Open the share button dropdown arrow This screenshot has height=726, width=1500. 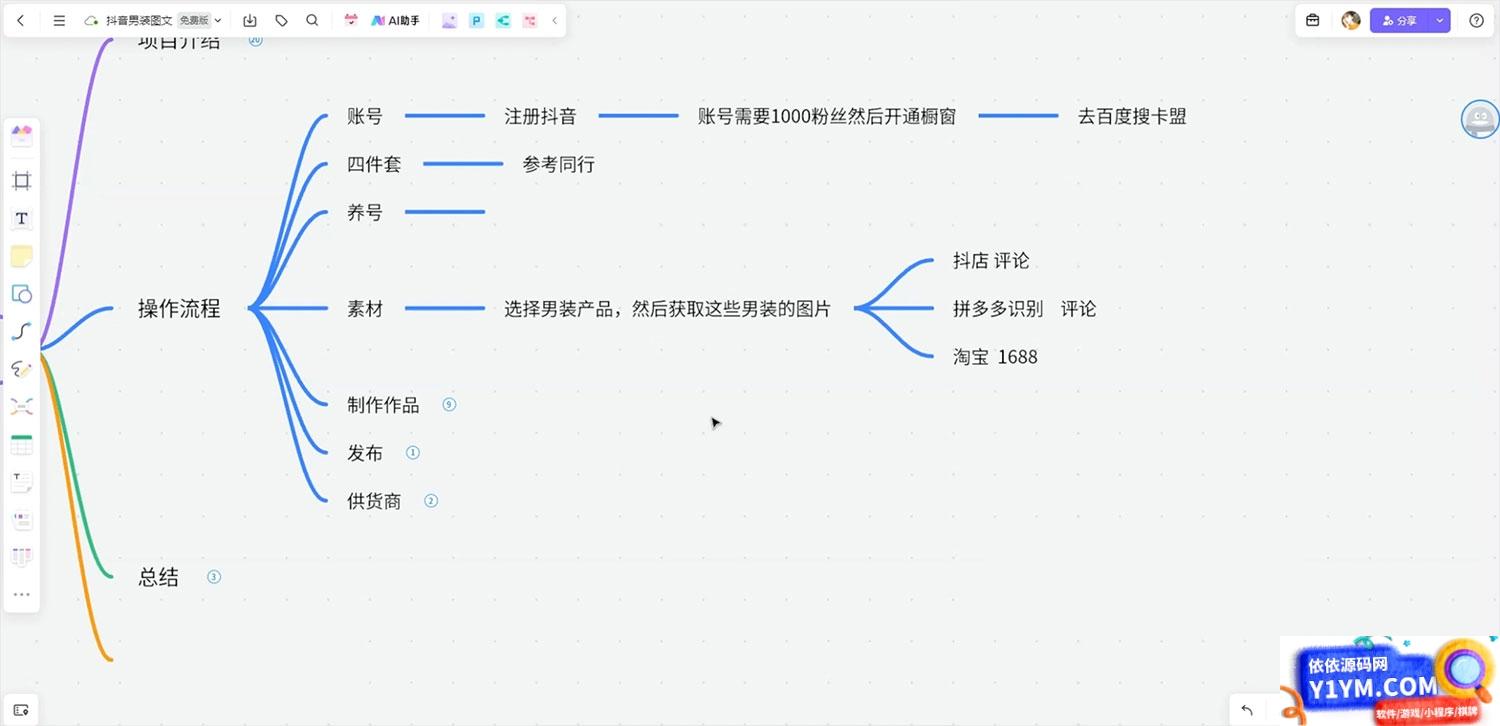[x=1440, y=20]
